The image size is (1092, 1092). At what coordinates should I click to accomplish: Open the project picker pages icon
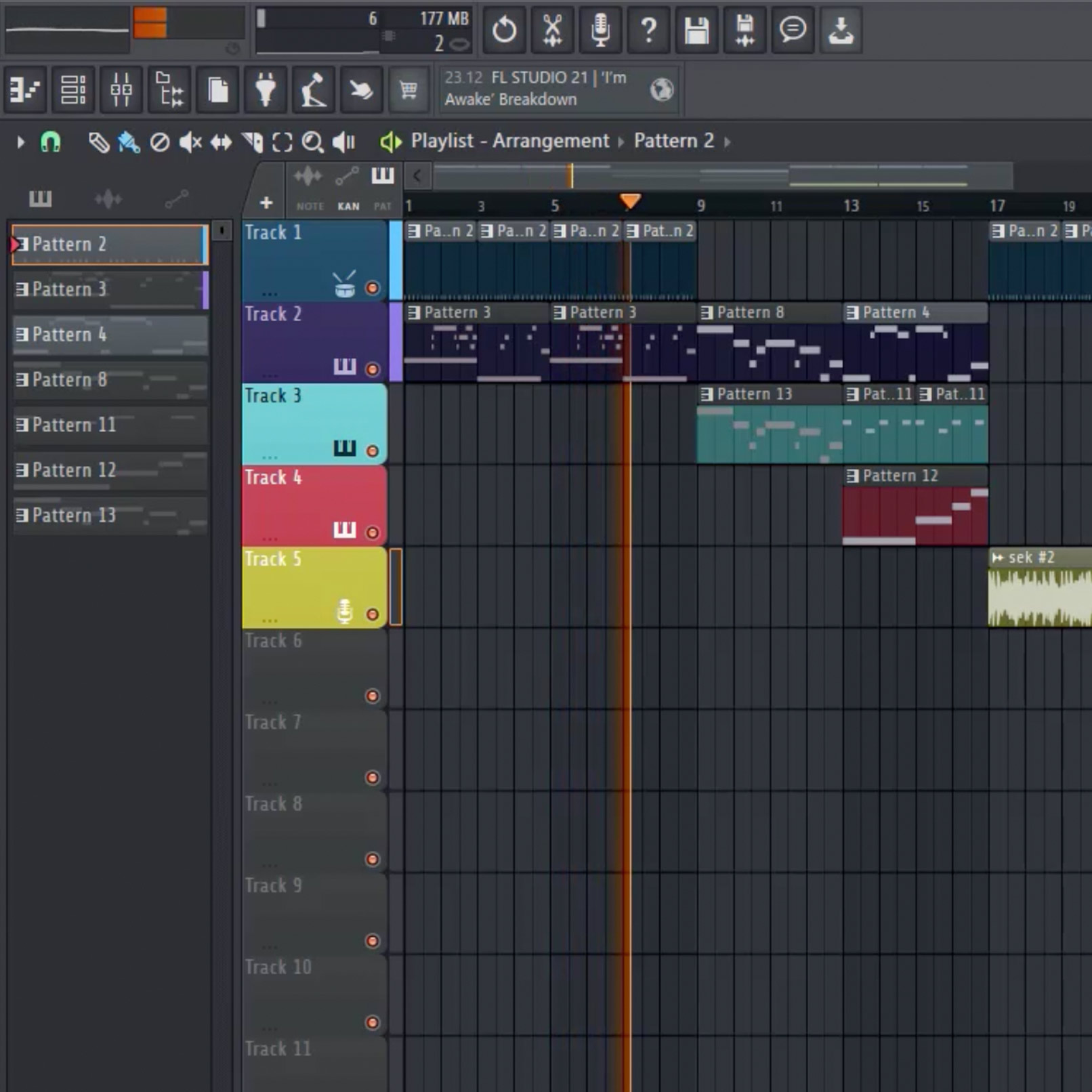[x=217, y=89]
